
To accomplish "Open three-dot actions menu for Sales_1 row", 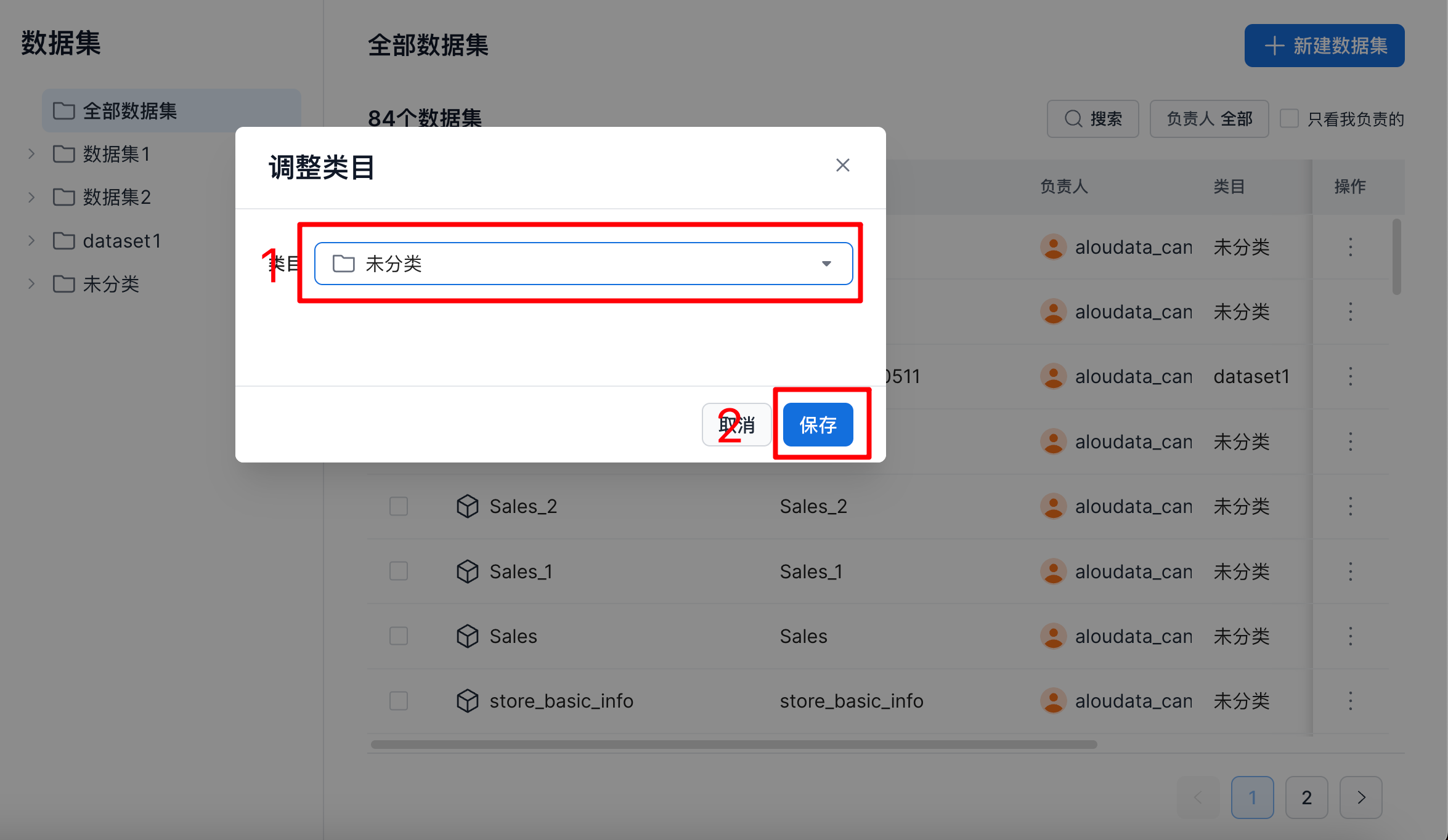I will coord(1350,571).
